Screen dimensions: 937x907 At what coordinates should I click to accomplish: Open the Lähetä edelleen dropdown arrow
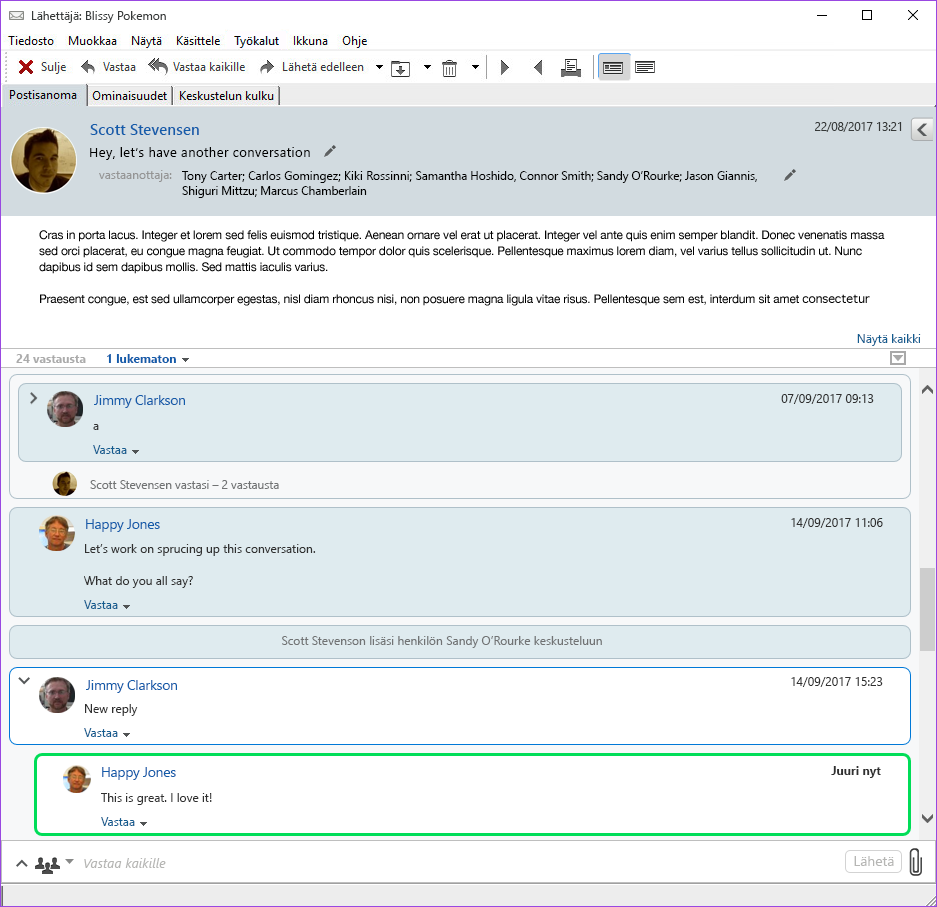pyautogui.click(x=379, y=67)
